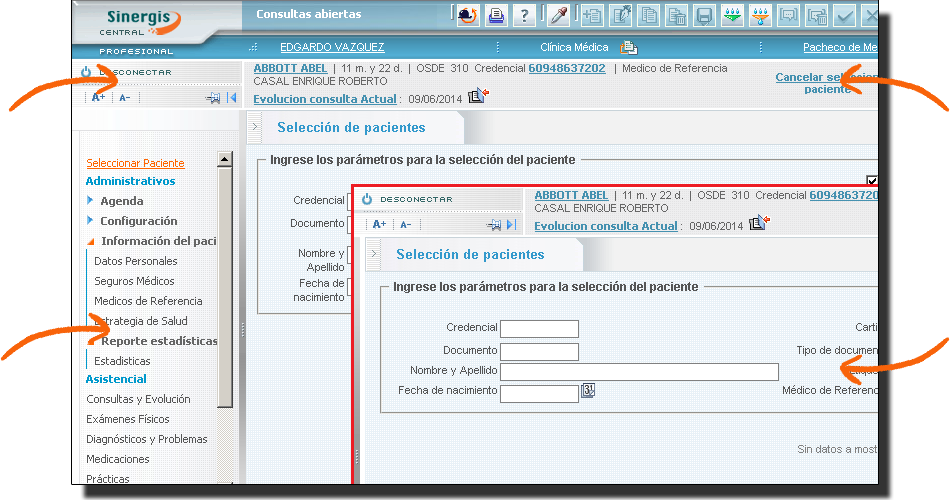Click the Nombre y Apellido input field
The width and height of the screenshot is (950, 500).
[639, 372]
